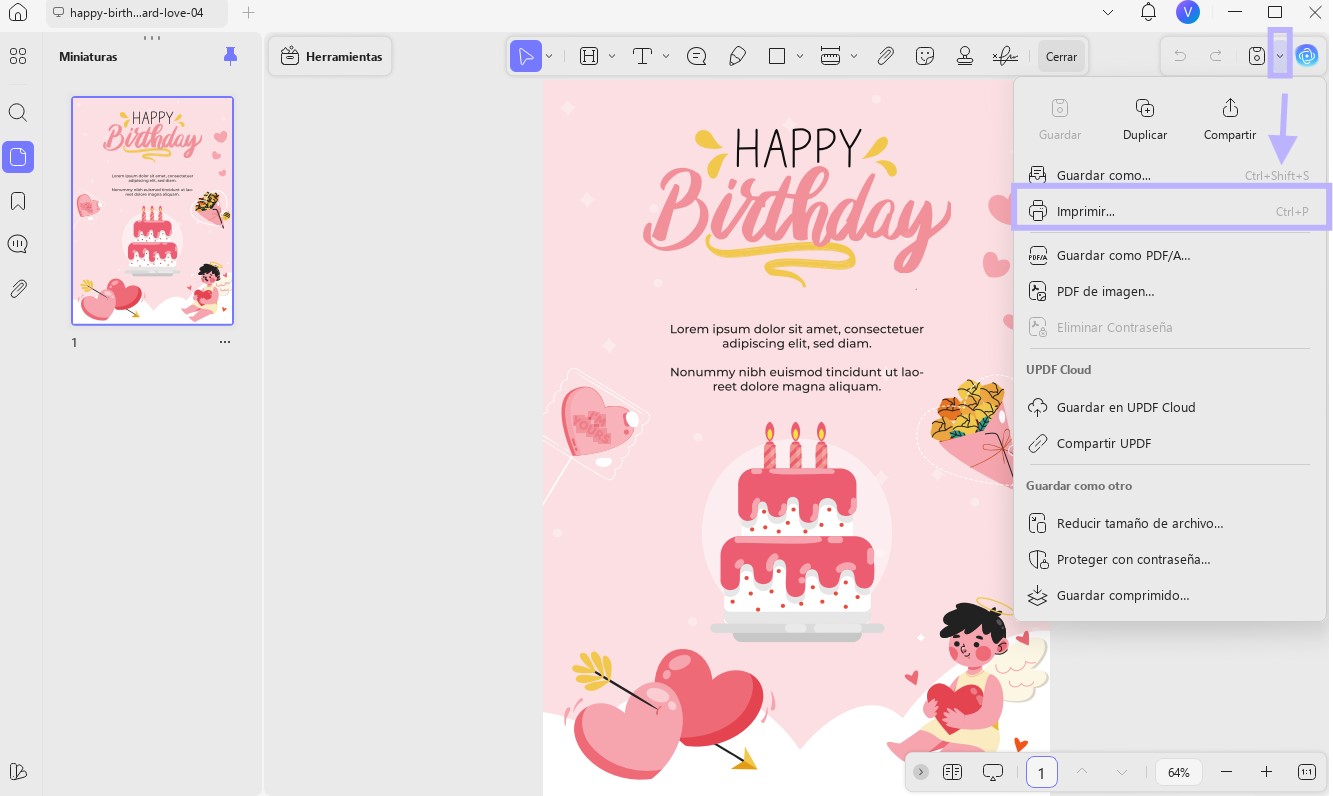The image size is (1333, 796).
Task: Open the signature tool
Action: point(1005,57)
